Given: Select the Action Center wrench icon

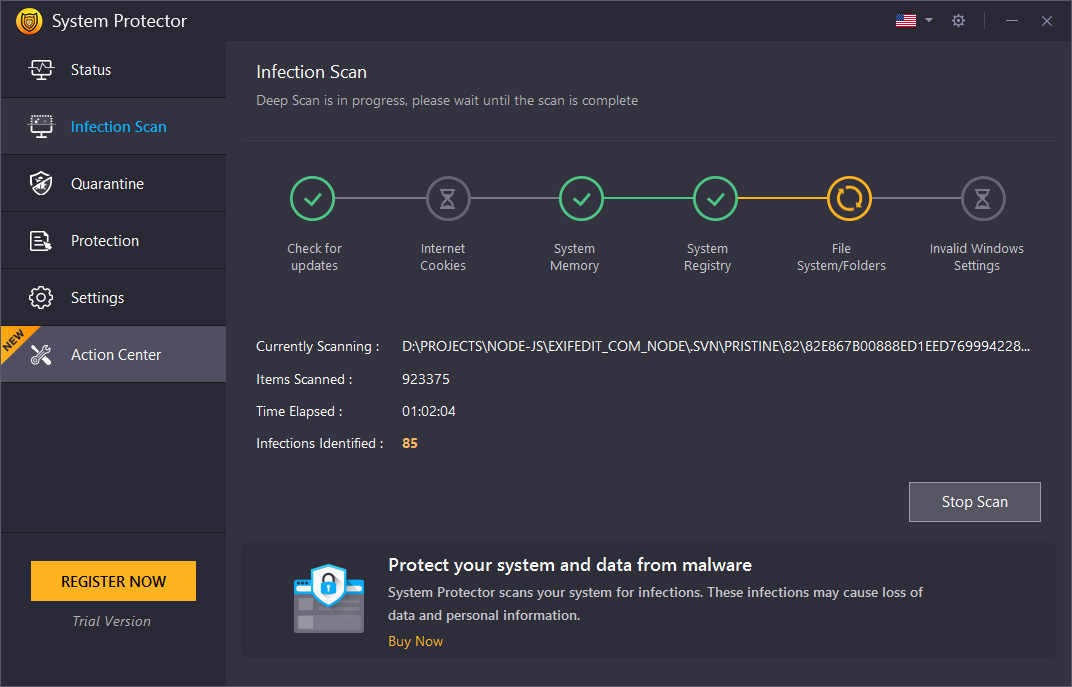Looking at the screenshot, I should click(x=41, y=354).
